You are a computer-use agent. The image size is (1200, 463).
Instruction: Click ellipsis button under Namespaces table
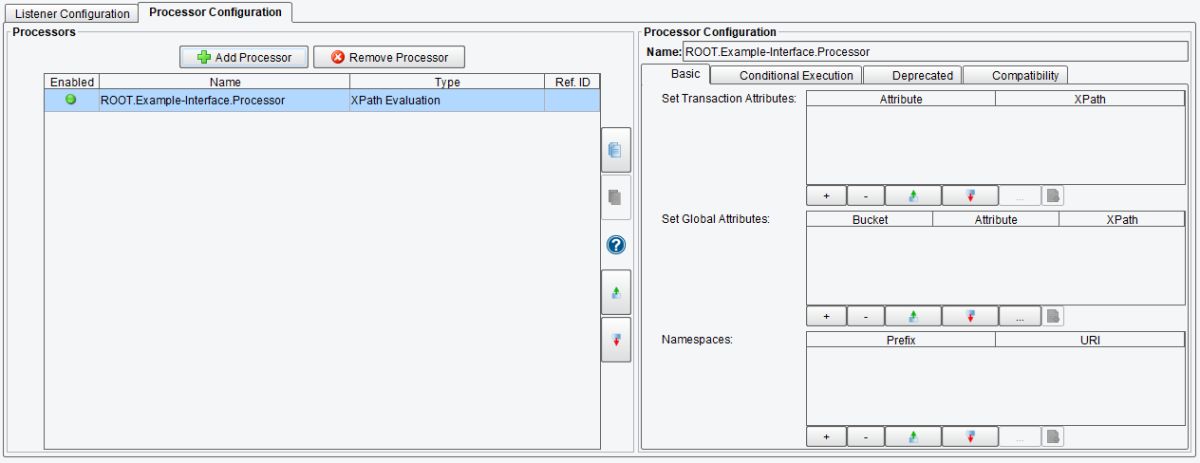1019,437
